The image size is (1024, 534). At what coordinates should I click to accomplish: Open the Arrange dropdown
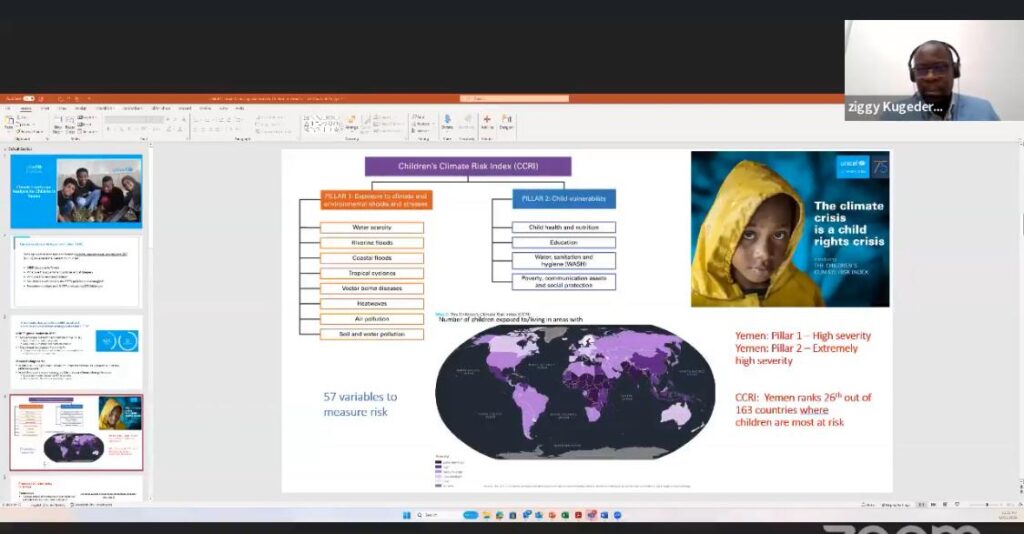[x=351, y=124]
